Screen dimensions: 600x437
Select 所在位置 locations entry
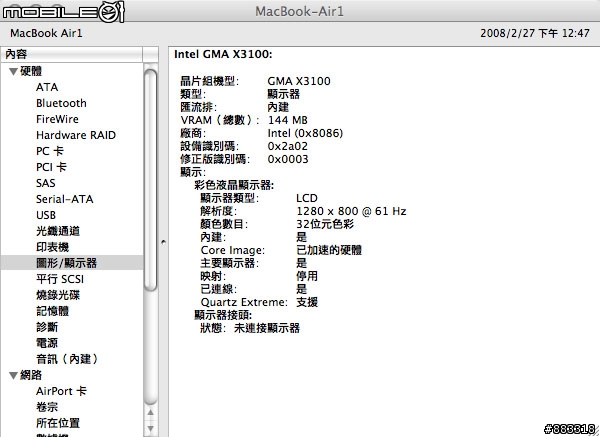coord(58,423)
